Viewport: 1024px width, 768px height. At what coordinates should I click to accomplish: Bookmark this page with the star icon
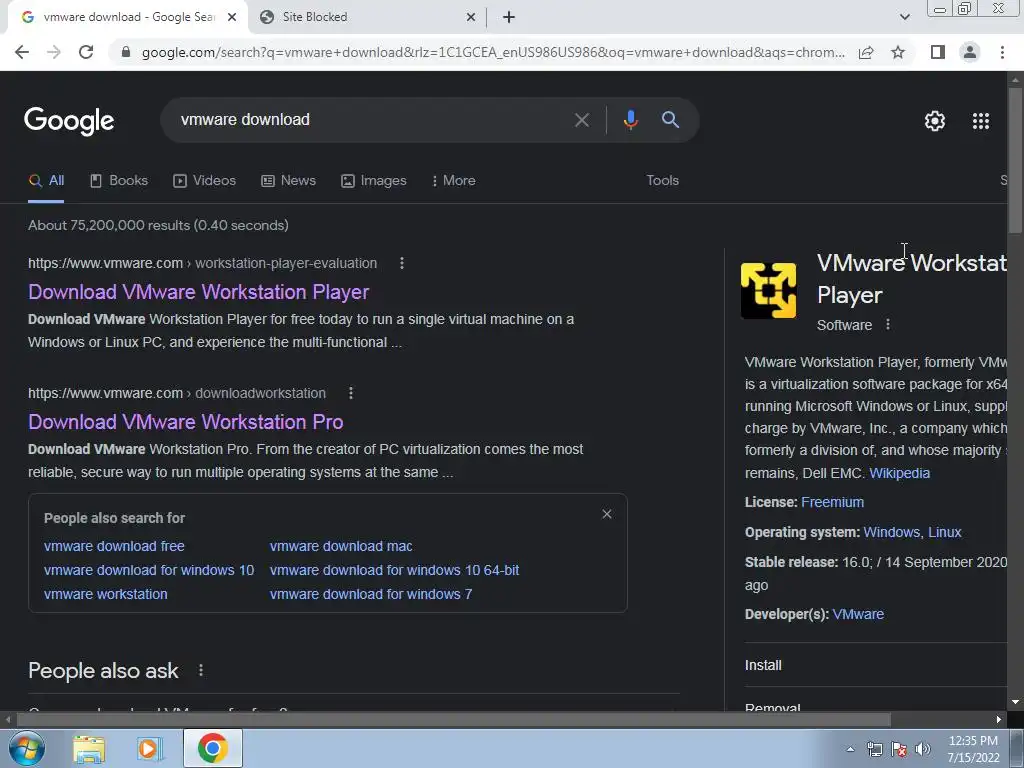coord(898,52)
